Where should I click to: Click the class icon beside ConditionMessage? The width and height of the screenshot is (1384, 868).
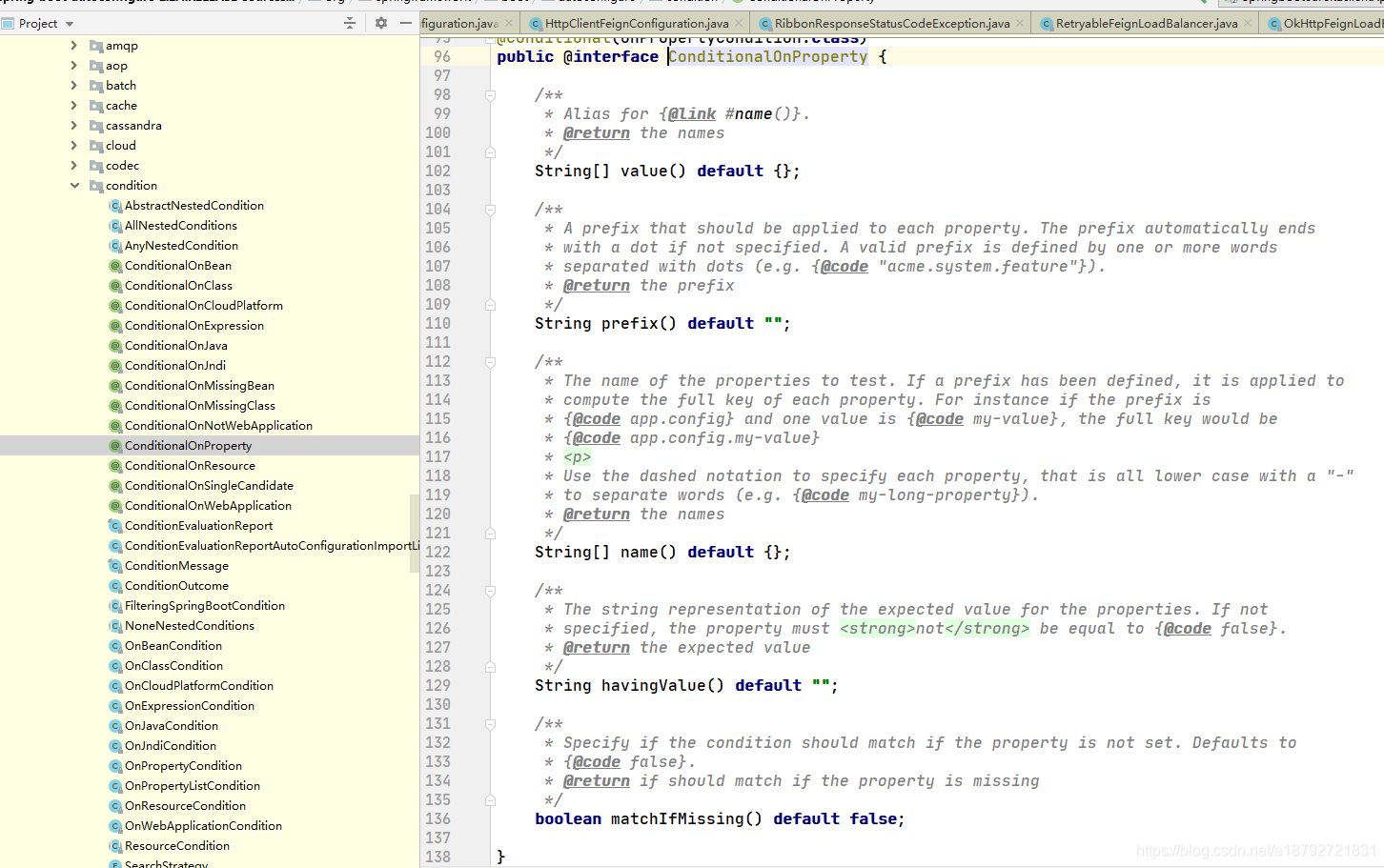coord(115,566)
